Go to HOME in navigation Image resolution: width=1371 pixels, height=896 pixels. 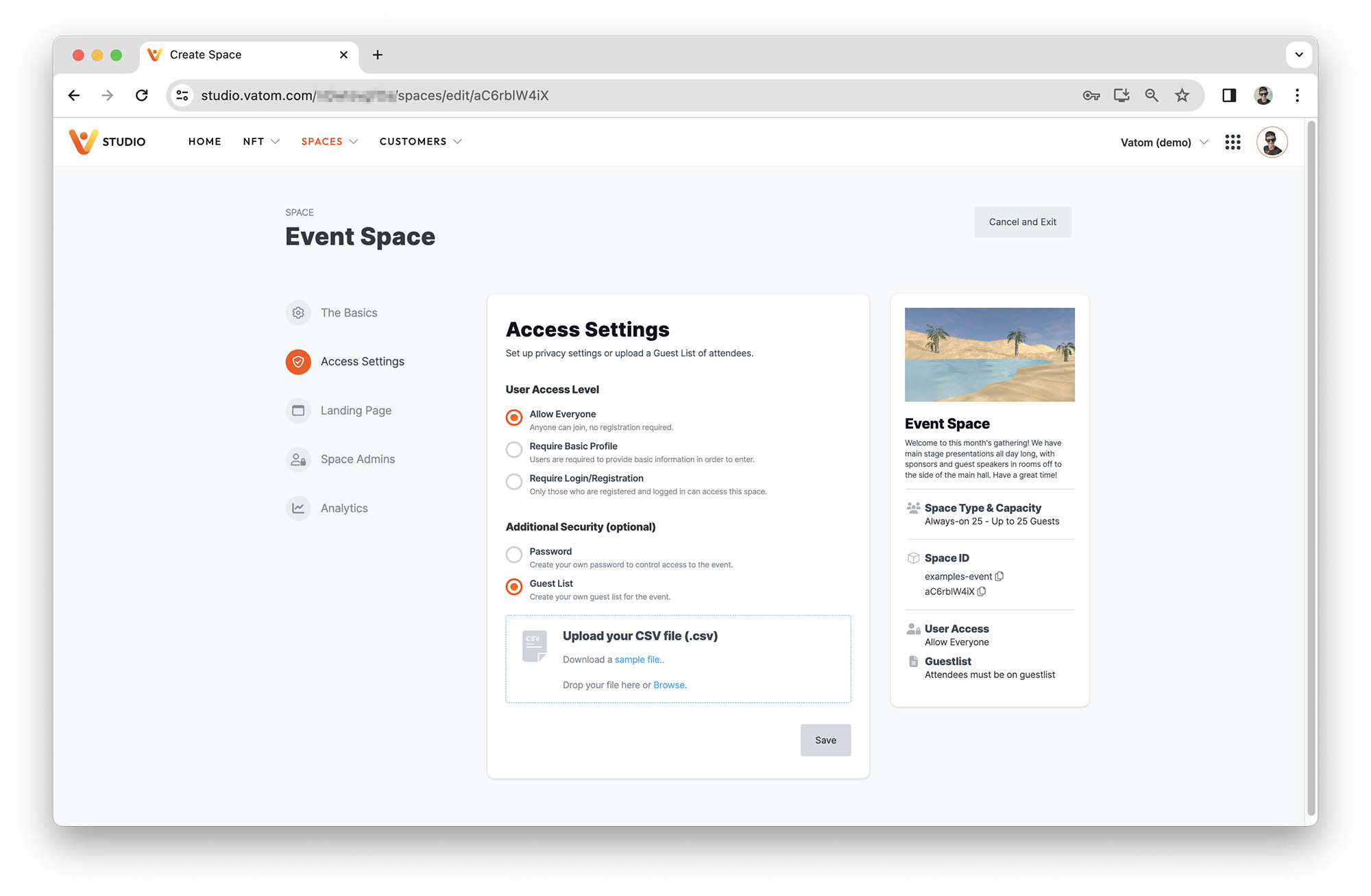click(x=204, y=141)
